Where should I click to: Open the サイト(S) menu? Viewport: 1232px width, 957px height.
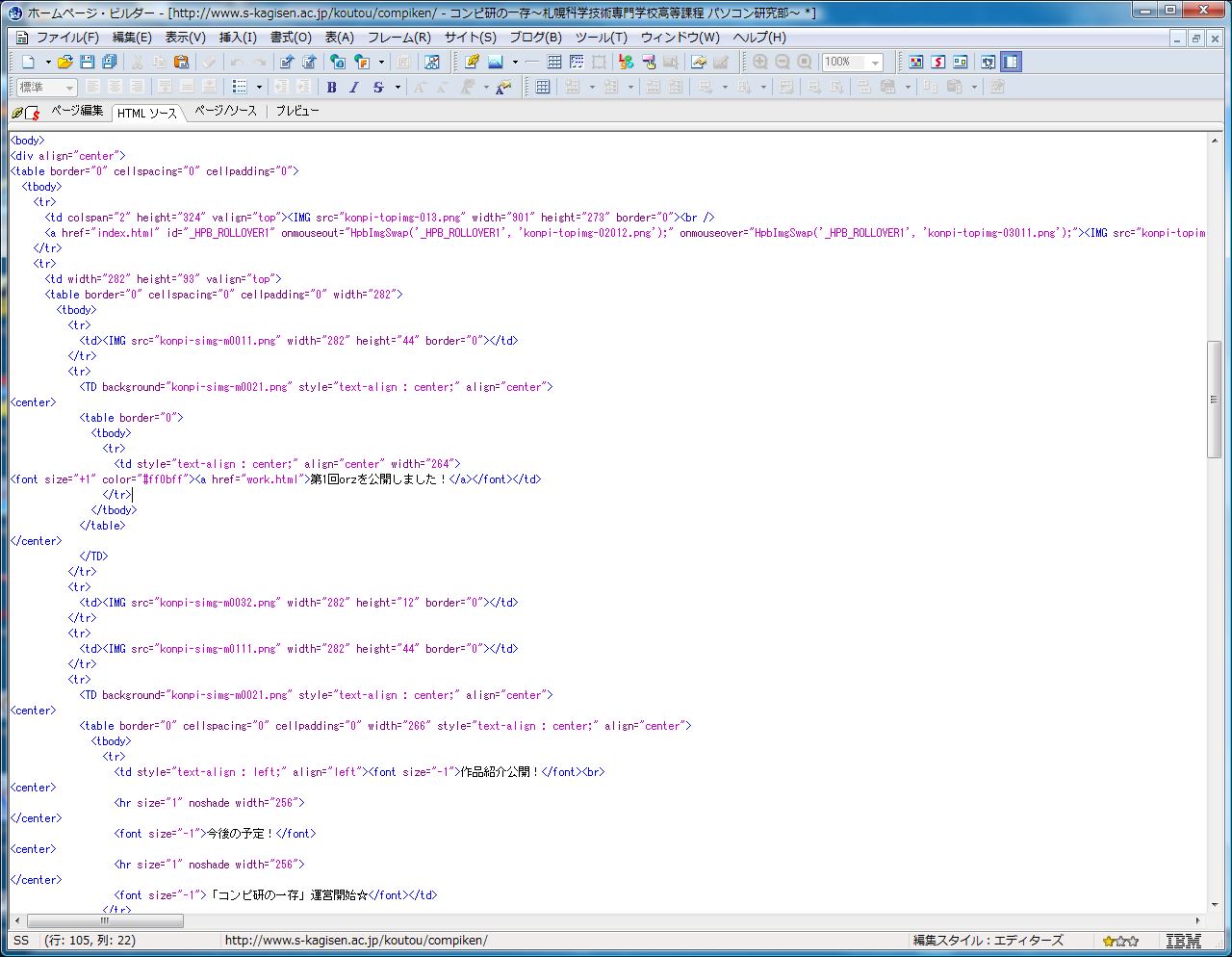tap(471, 38)
